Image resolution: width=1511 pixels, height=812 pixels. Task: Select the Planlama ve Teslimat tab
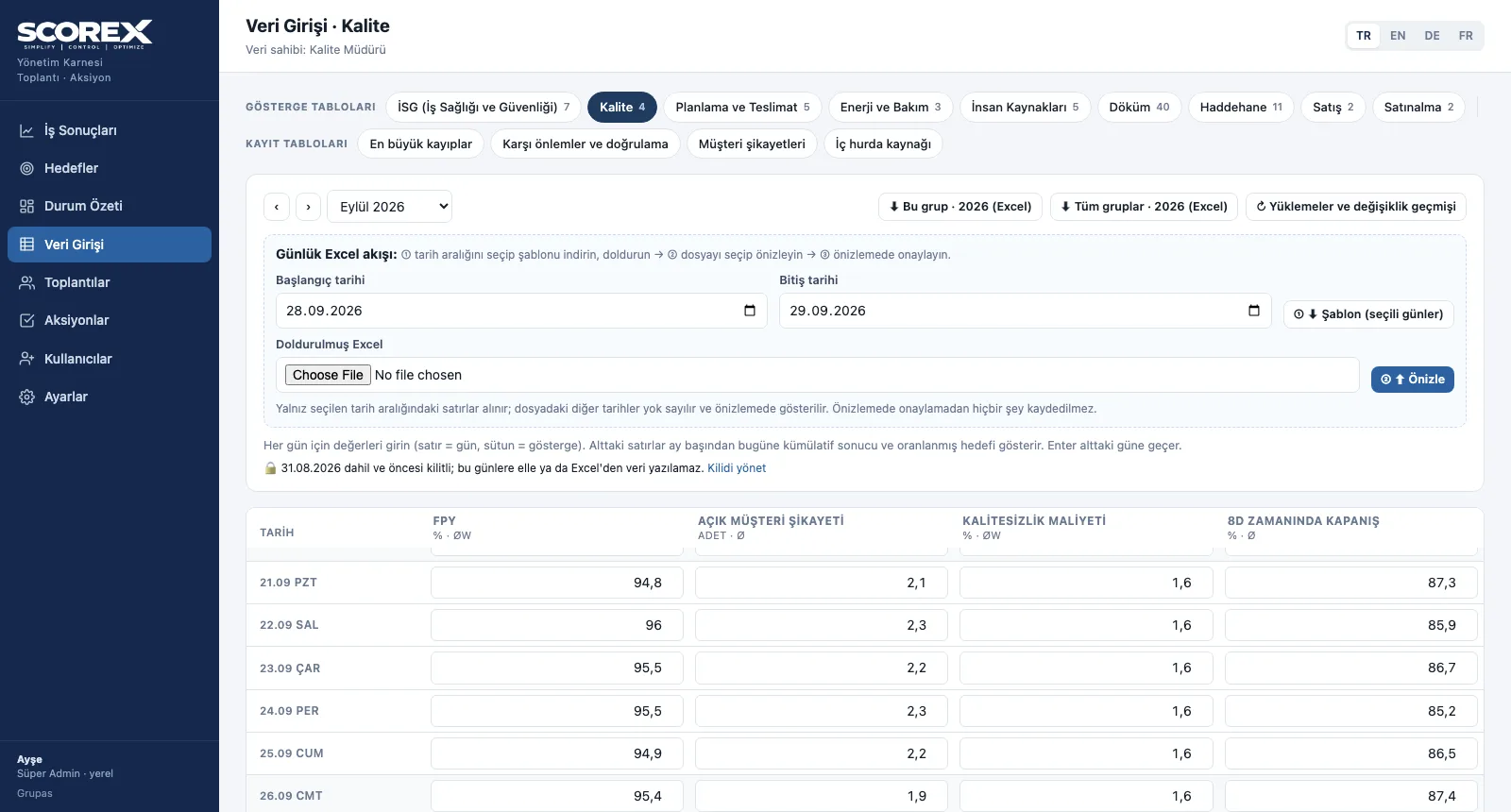click(x=742, y=107)
